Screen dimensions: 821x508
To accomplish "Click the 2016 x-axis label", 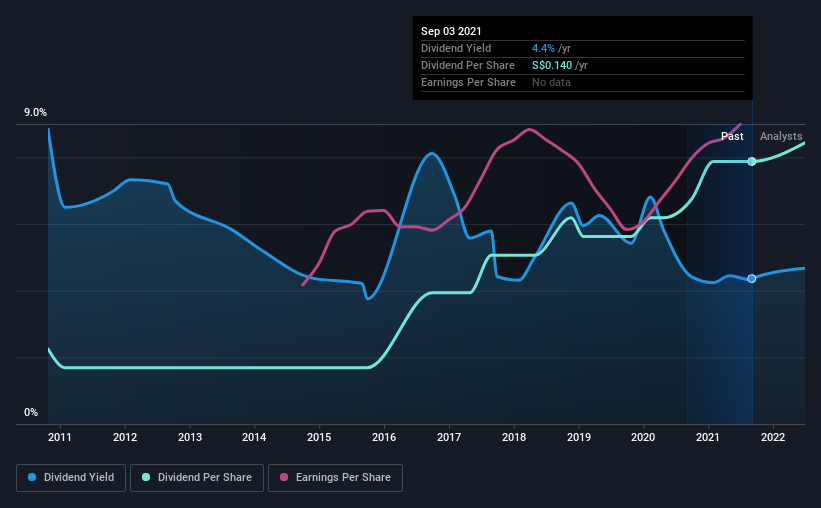I will click(x=384, y=437).
